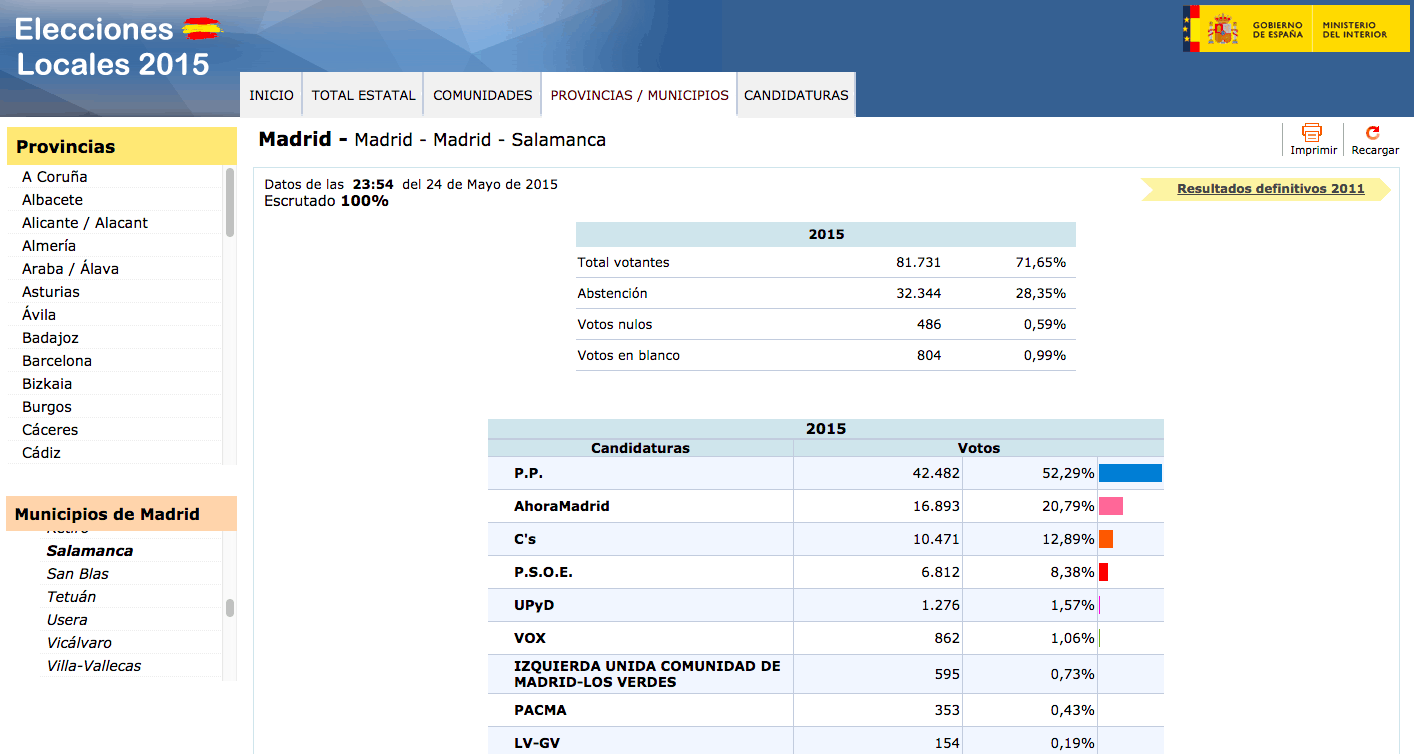The width and height of the screenshot is (1414, 754).
Task: Select Cáceres from the province list
Action: [50, 430]
